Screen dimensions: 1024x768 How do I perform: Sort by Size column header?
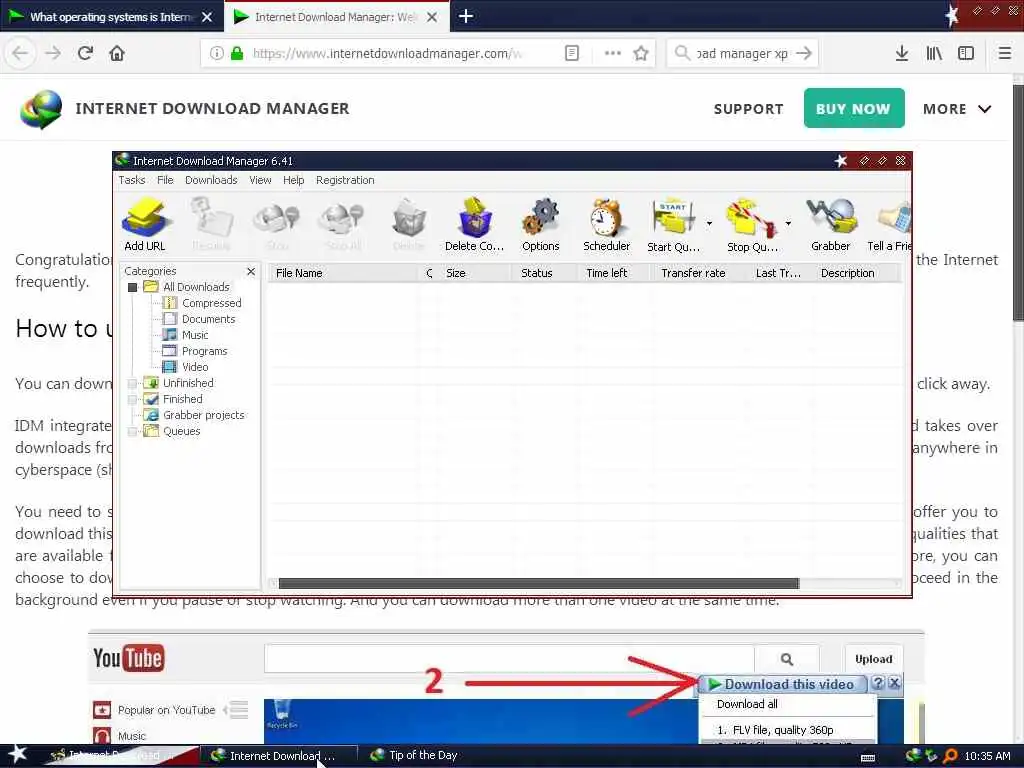click(x=475, y=273)
